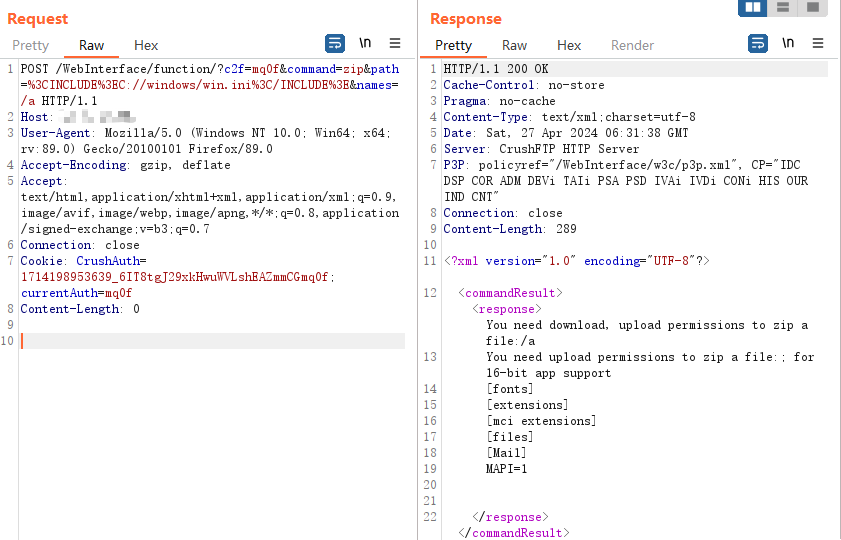Click the Request Connection: close header
841x540 pixels.
(x=80, y=245)
